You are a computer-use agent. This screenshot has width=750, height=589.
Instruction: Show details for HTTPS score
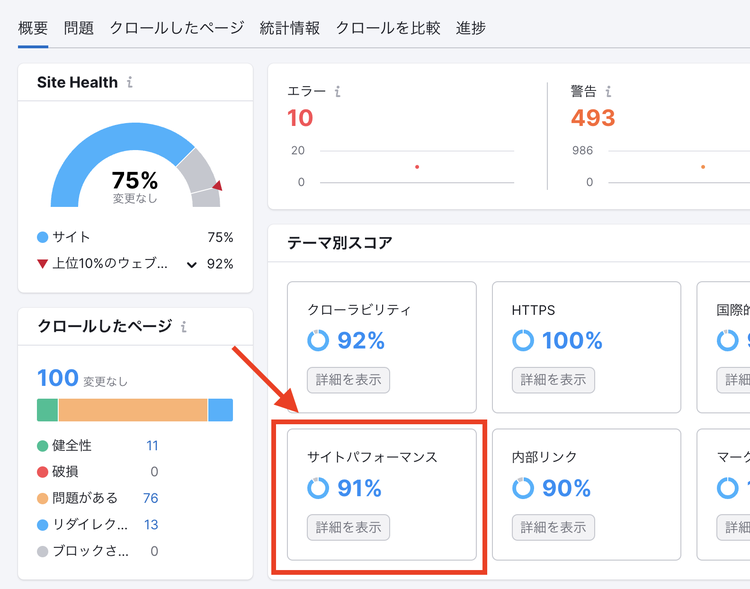tap(553, 380)
